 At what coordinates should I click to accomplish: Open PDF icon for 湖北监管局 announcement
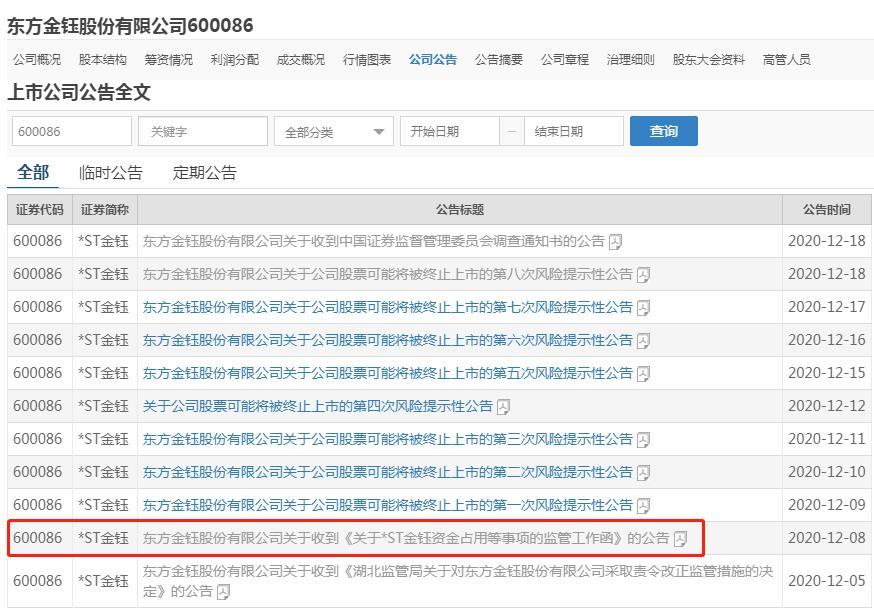(x=223, y=592)
